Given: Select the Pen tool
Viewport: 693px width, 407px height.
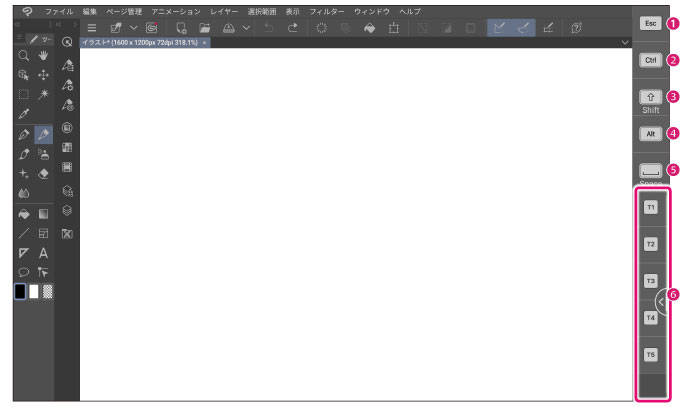Looking at the screenshot, I should (23, 134).
